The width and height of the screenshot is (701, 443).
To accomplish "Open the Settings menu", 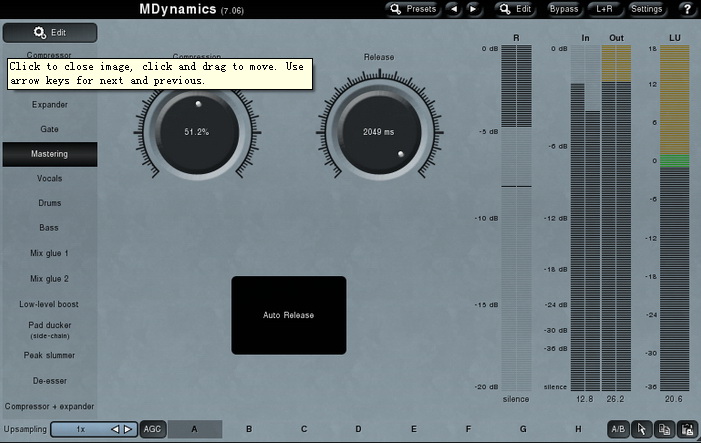I will point(646,9).
